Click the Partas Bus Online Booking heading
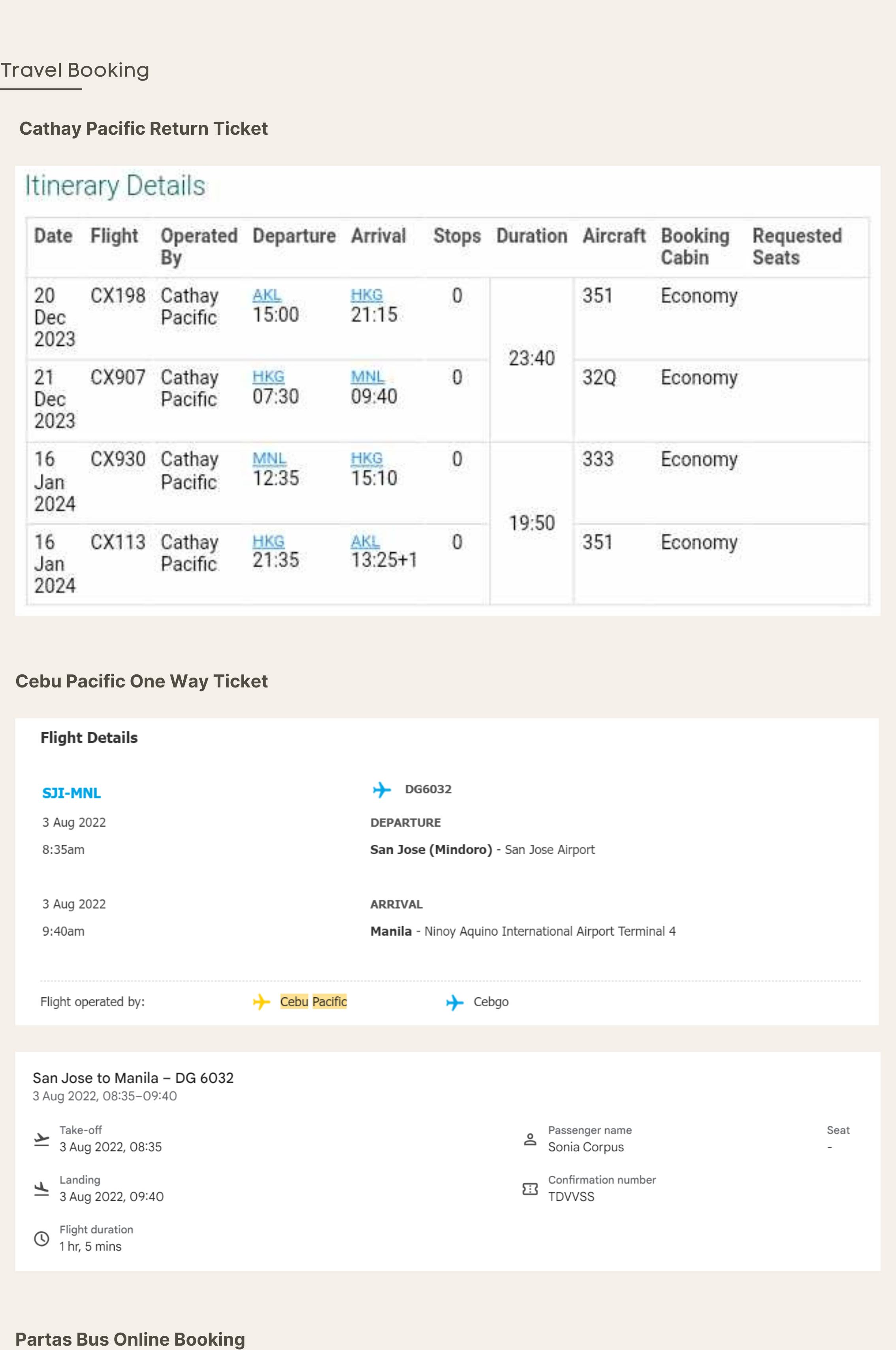This screenshot has width=896, height=1350. [130, 1339]
